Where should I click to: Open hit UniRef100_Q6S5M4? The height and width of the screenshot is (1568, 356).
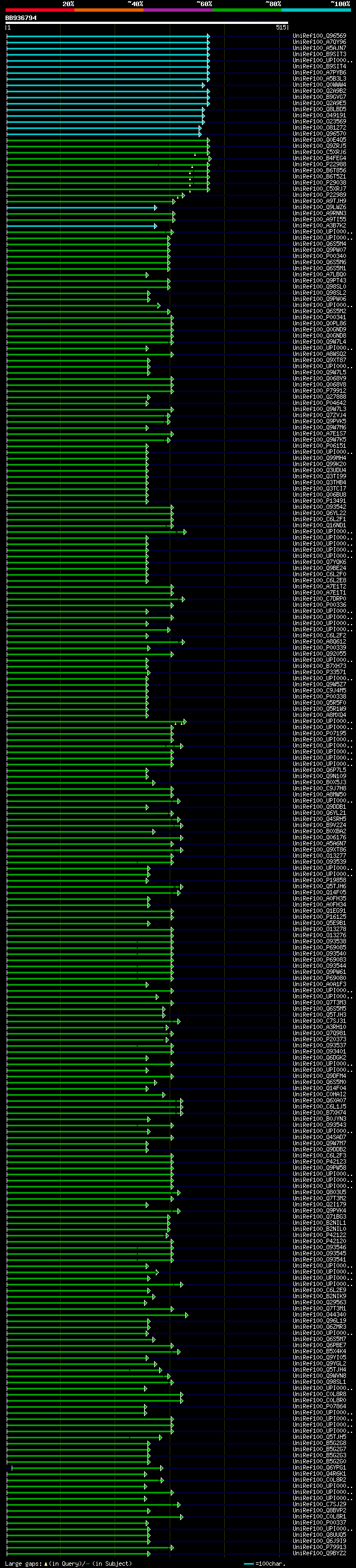(319, 244)
